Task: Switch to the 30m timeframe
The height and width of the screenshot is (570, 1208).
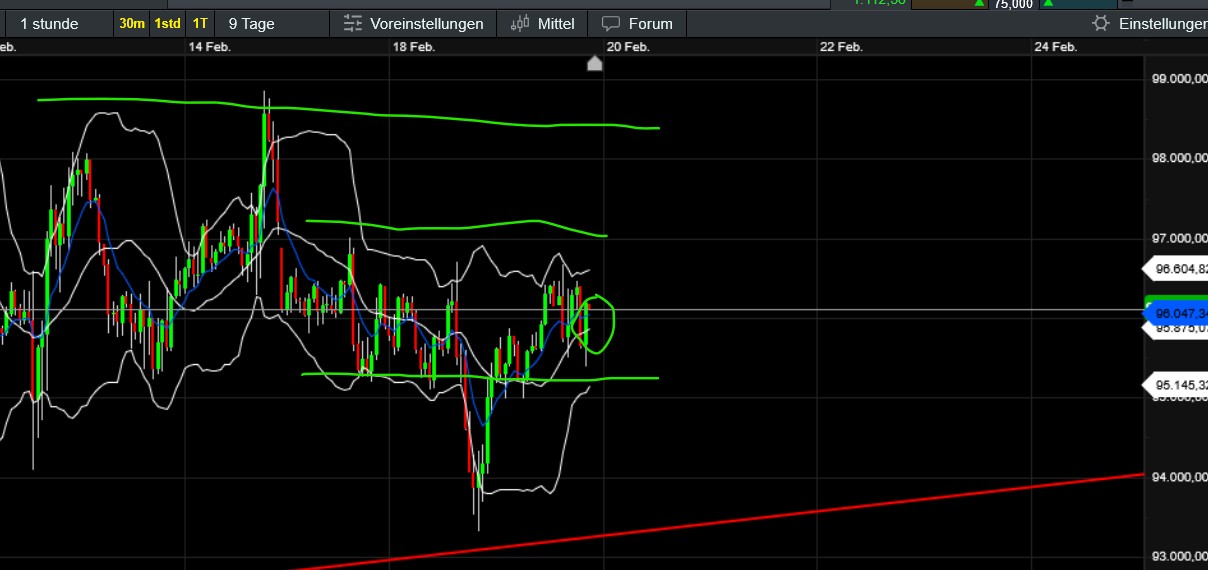Action: point(131,23)
